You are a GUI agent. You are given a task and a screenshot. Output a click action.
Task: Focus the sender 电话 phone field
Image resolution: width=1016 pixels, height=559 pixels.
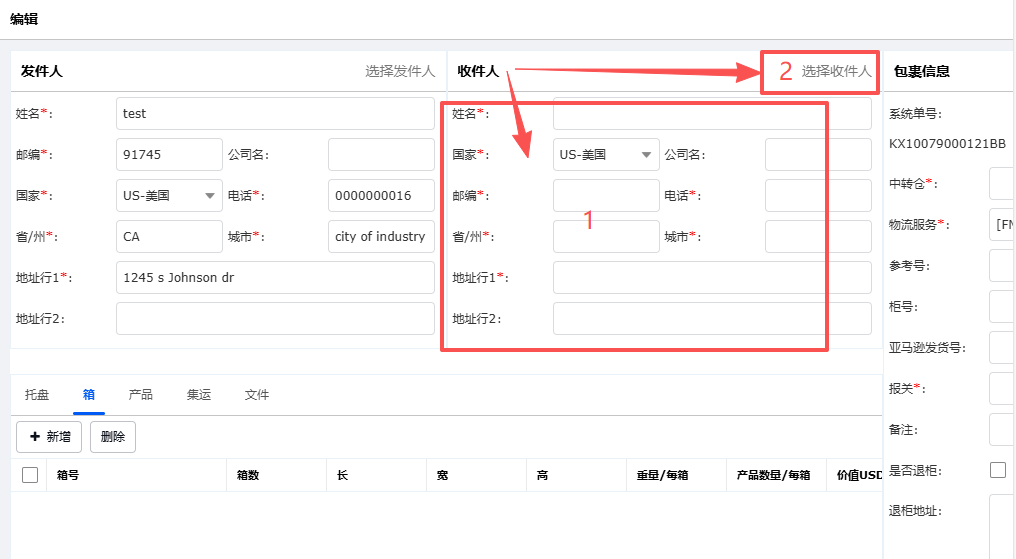(381, 196)
